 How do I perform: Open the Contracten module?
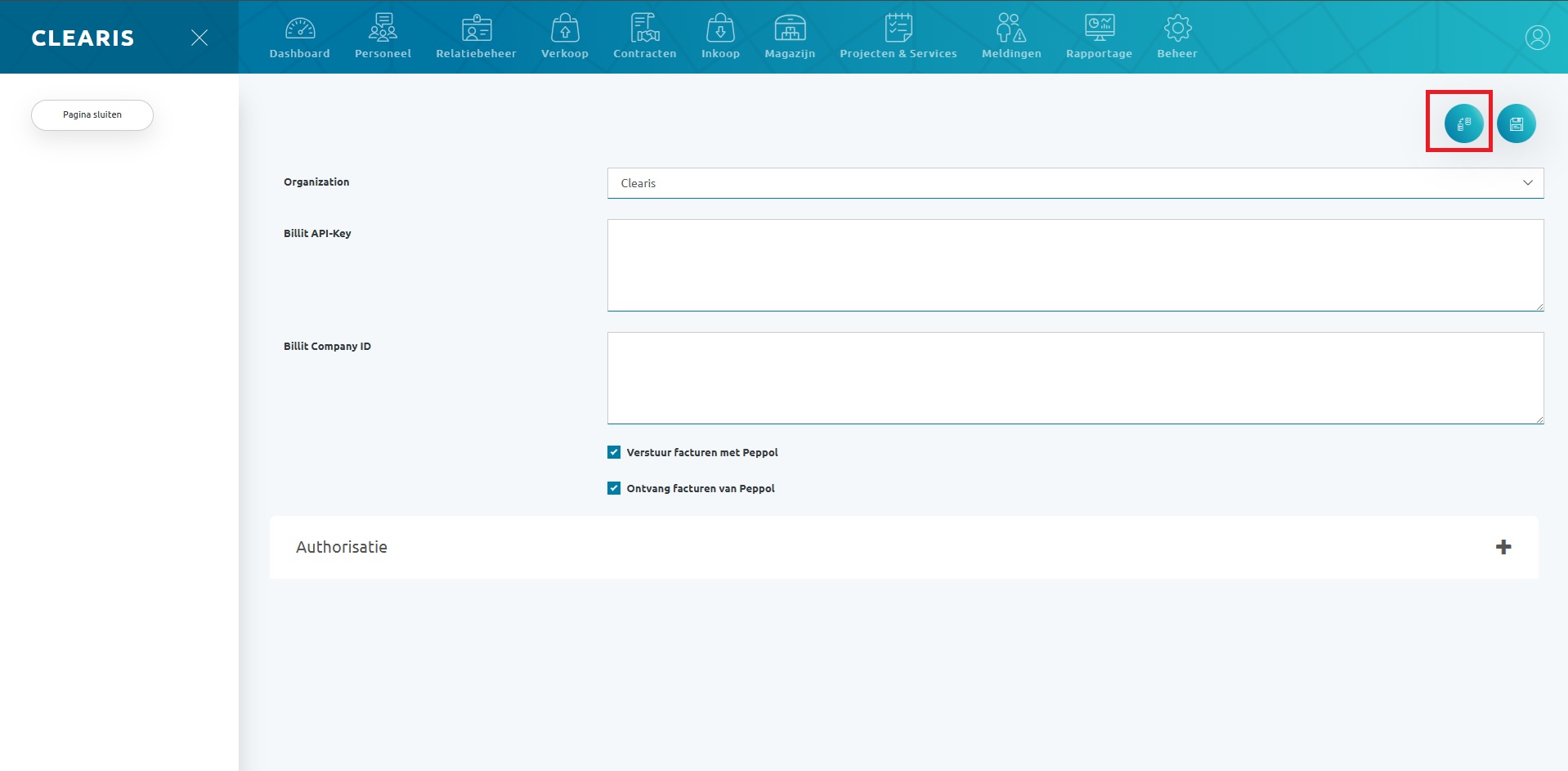click(x=644, y=37)
